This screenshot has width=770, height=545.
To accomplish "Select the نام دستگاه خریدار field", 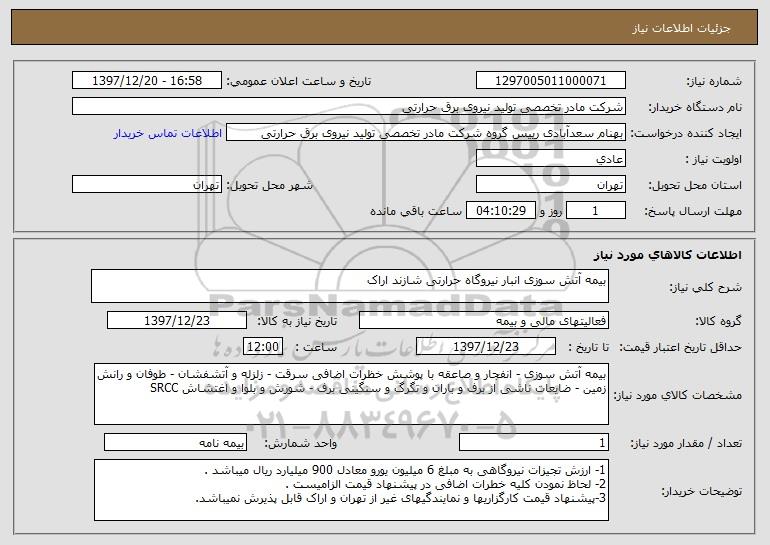I will coord(349,107).
